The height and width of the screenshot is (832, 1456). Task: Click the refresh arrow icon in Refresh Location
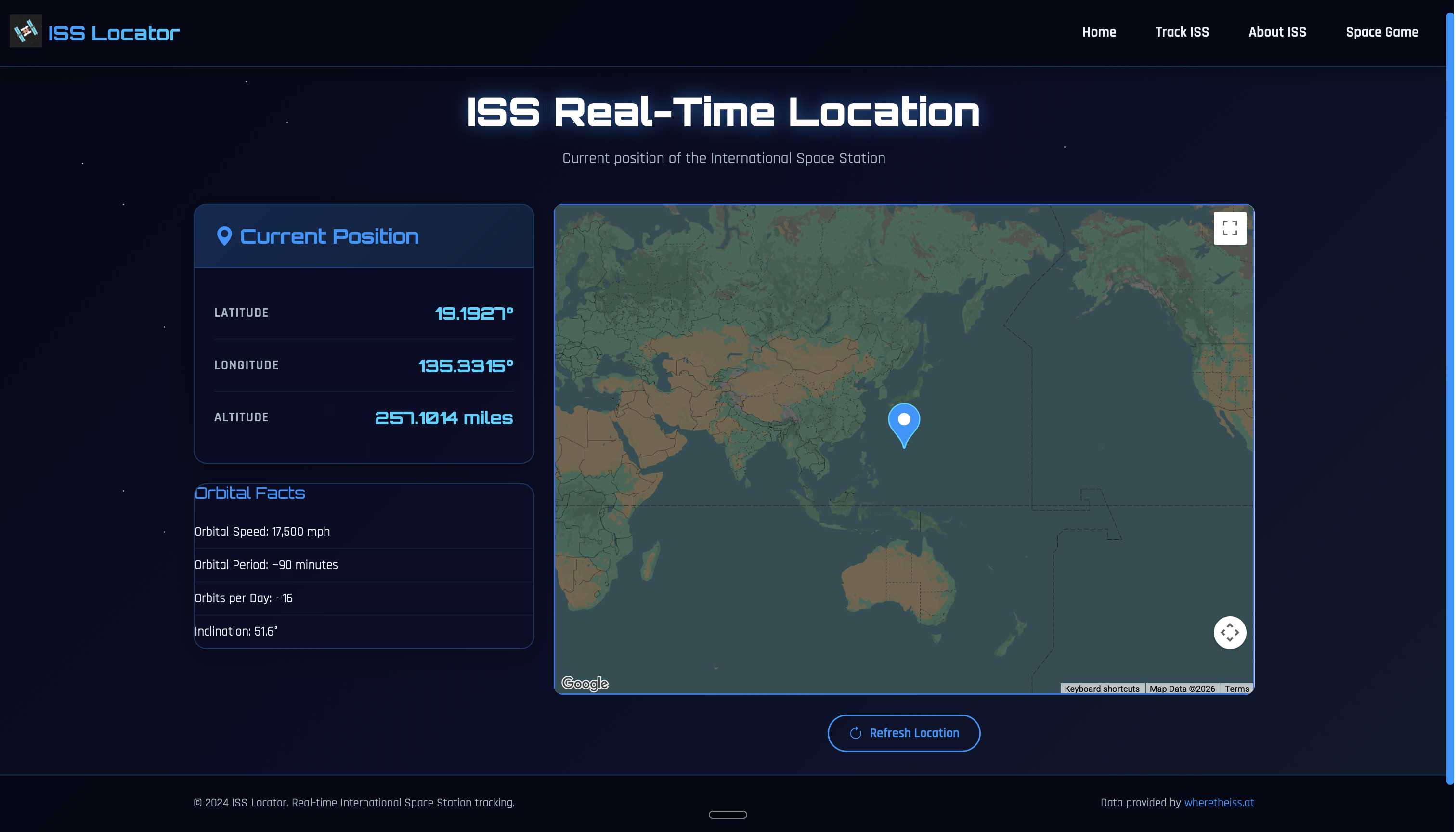(x=856, y=733)
